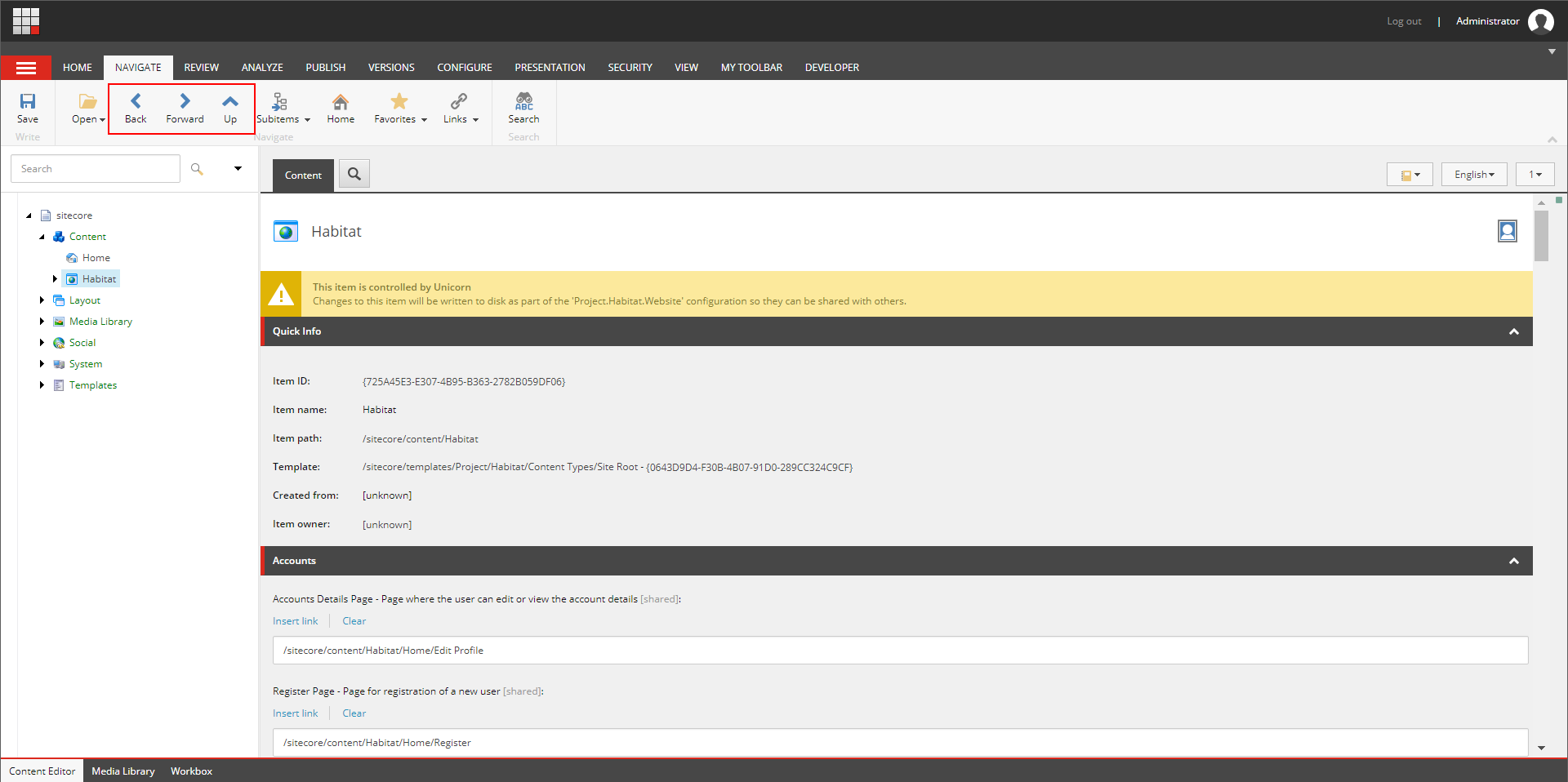Open the English language dropdown

[x=1474, y=175]
